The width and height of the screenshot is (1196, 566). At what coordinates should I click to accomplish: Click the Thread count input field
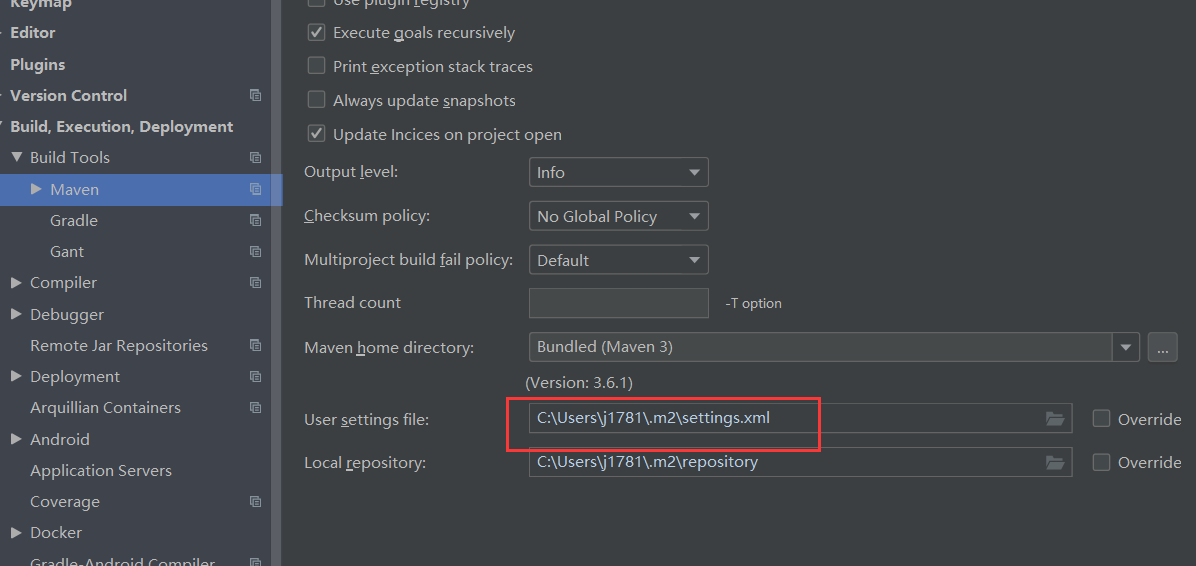click(x=619, y=303)
